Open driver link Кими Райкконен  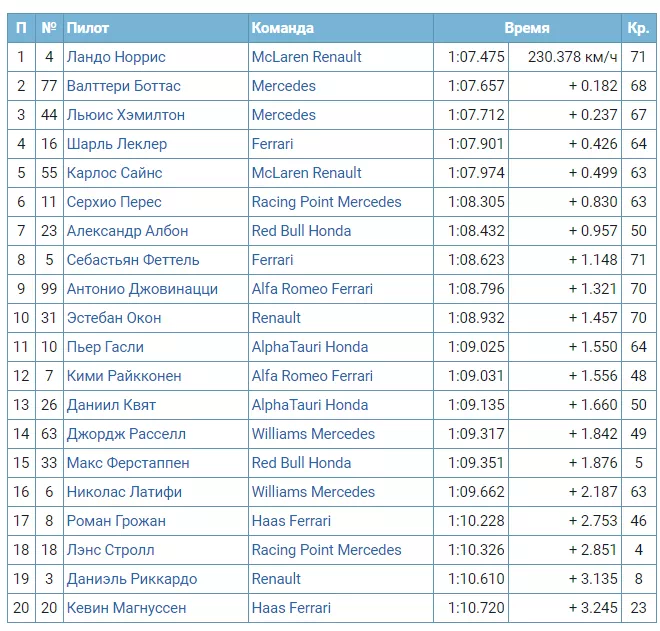click(x=124, y=376)
